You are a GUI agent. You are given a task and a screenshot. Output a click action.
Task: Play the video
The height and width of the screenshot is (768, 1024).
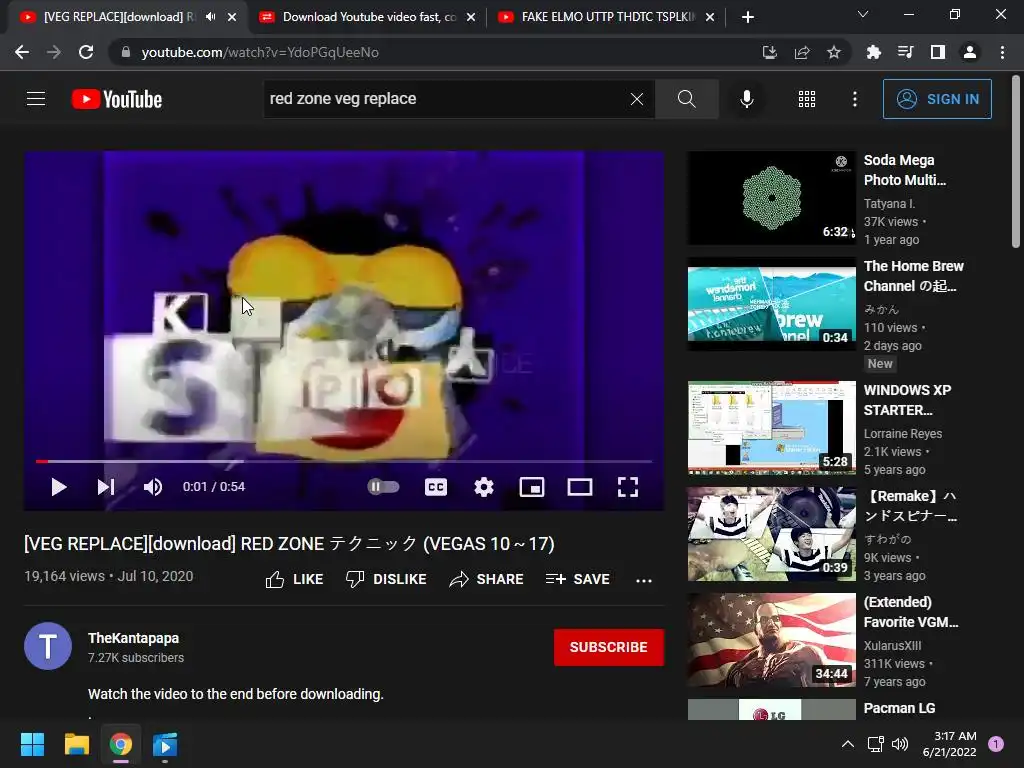59,487
